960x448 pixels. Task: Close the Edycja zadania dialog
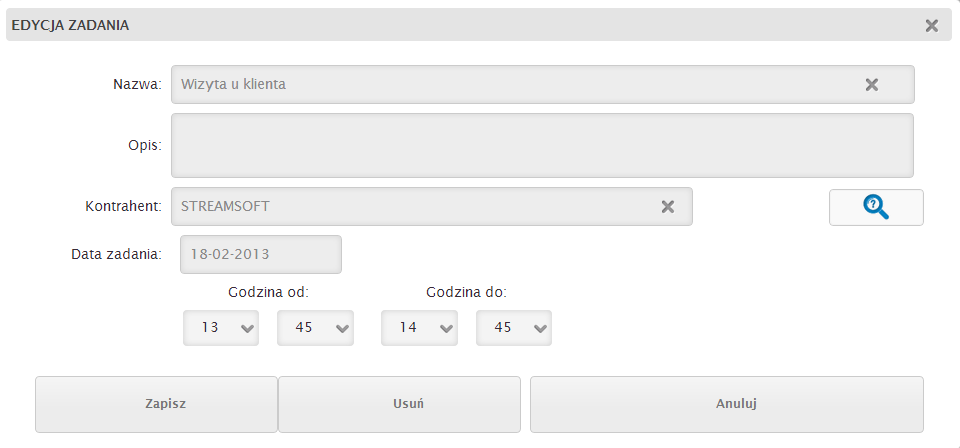932,25
